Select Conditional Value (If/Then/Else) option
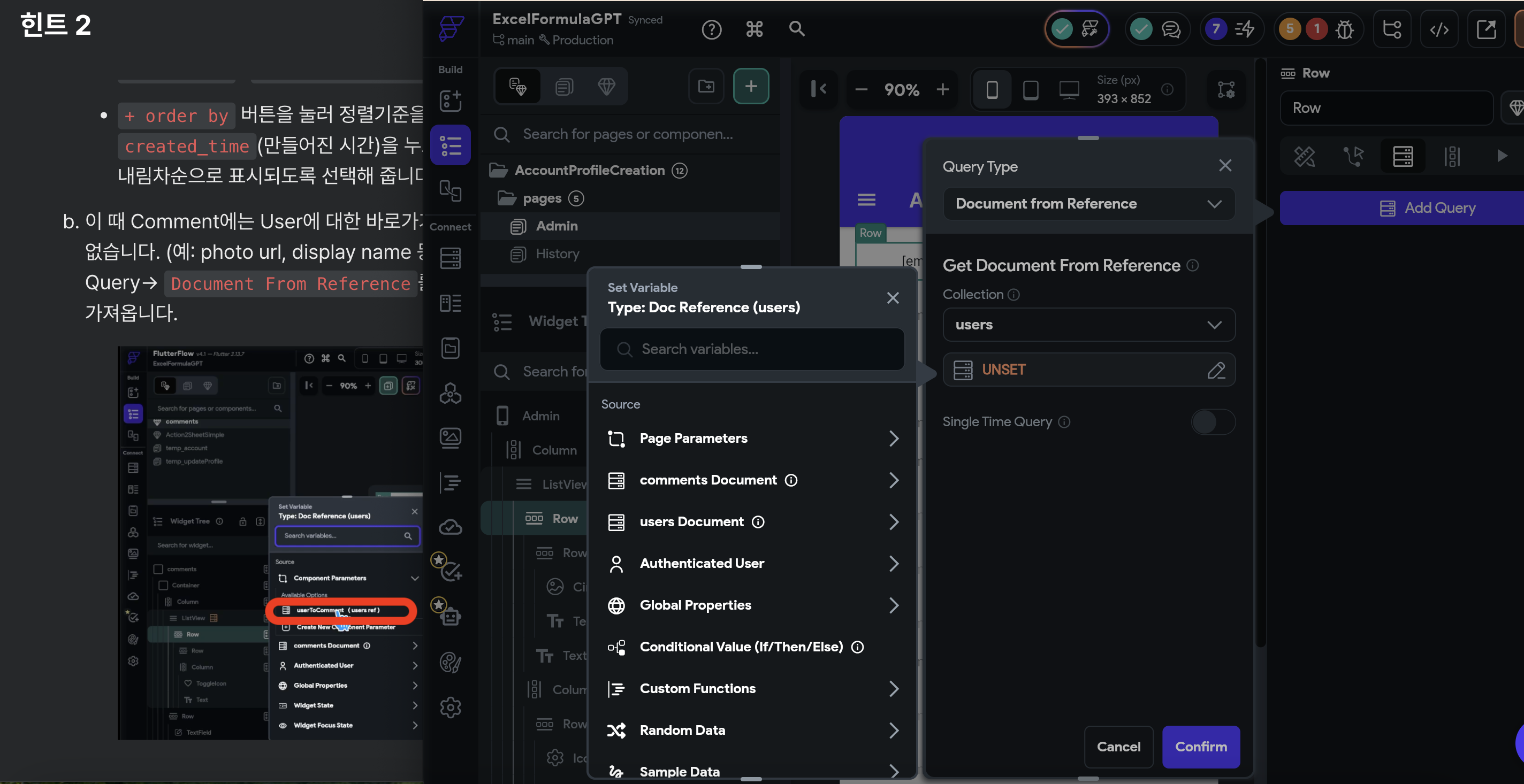Viewport: 1524px width, 784px height. [x=751, y=647]
